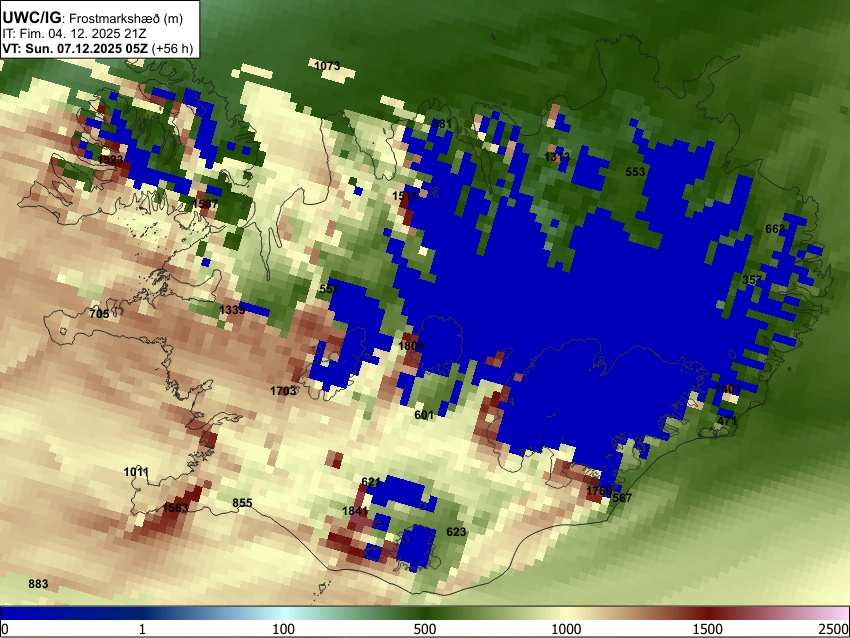
Task: Click the 883 value label
Action: (38, 584)
